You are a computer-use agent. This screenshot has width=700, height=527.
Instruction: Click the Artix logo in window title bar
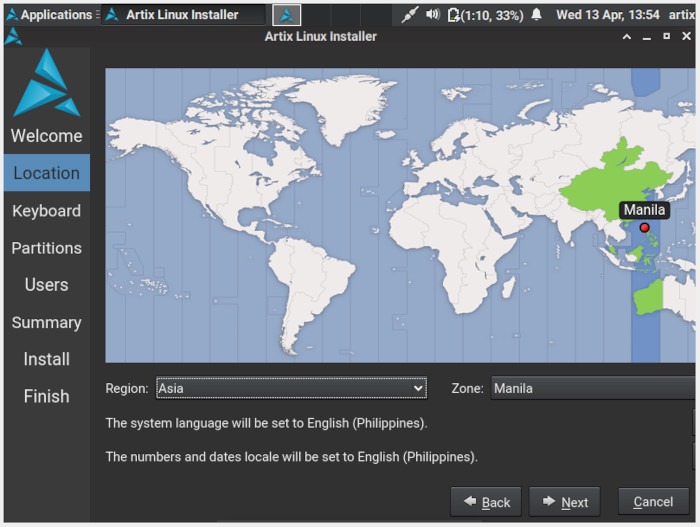pos(13,37)
